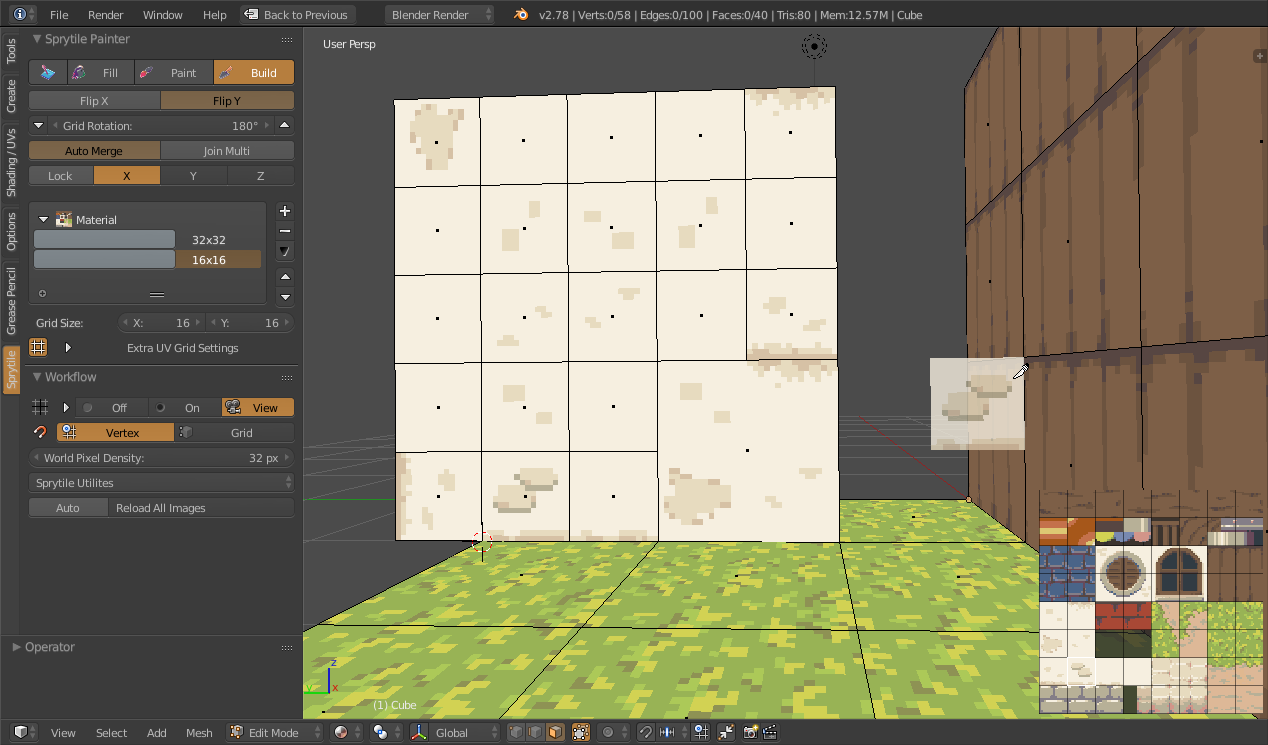Select the Vertex snap button
Screen dimensions: 1268x745
click(116, 433)
